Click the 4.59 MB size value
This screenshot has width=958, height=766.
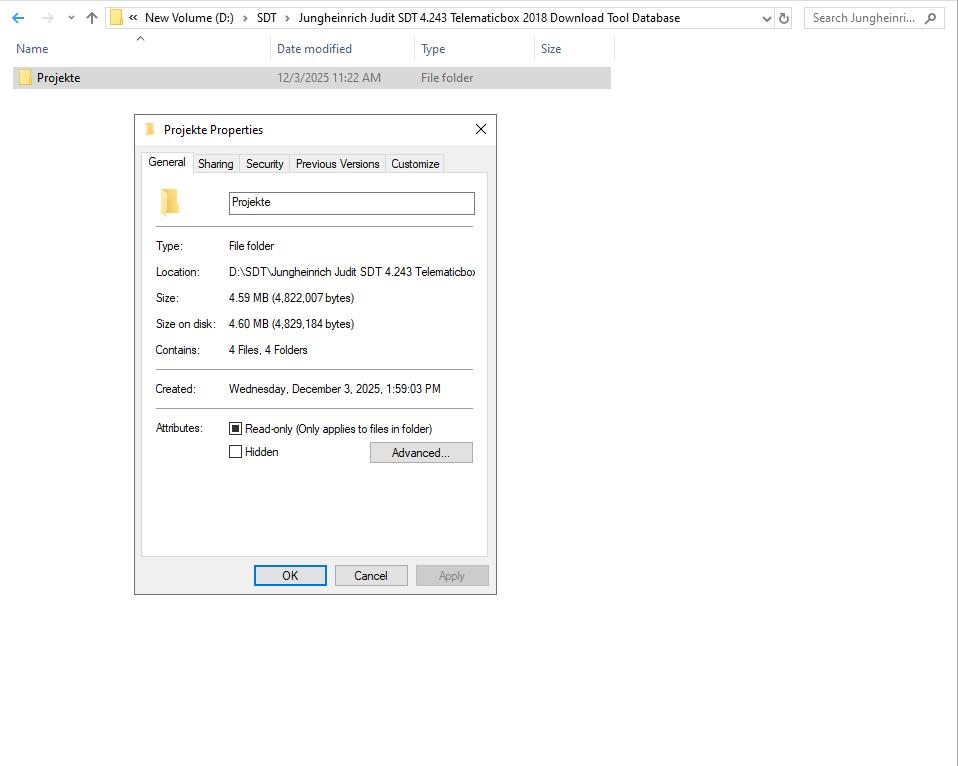(x=291, y=298)
